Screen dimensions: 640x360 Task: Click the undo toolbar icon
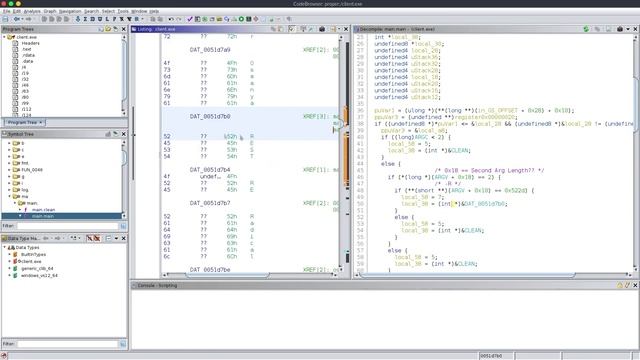pyautogui.click(x=171, y=19)
